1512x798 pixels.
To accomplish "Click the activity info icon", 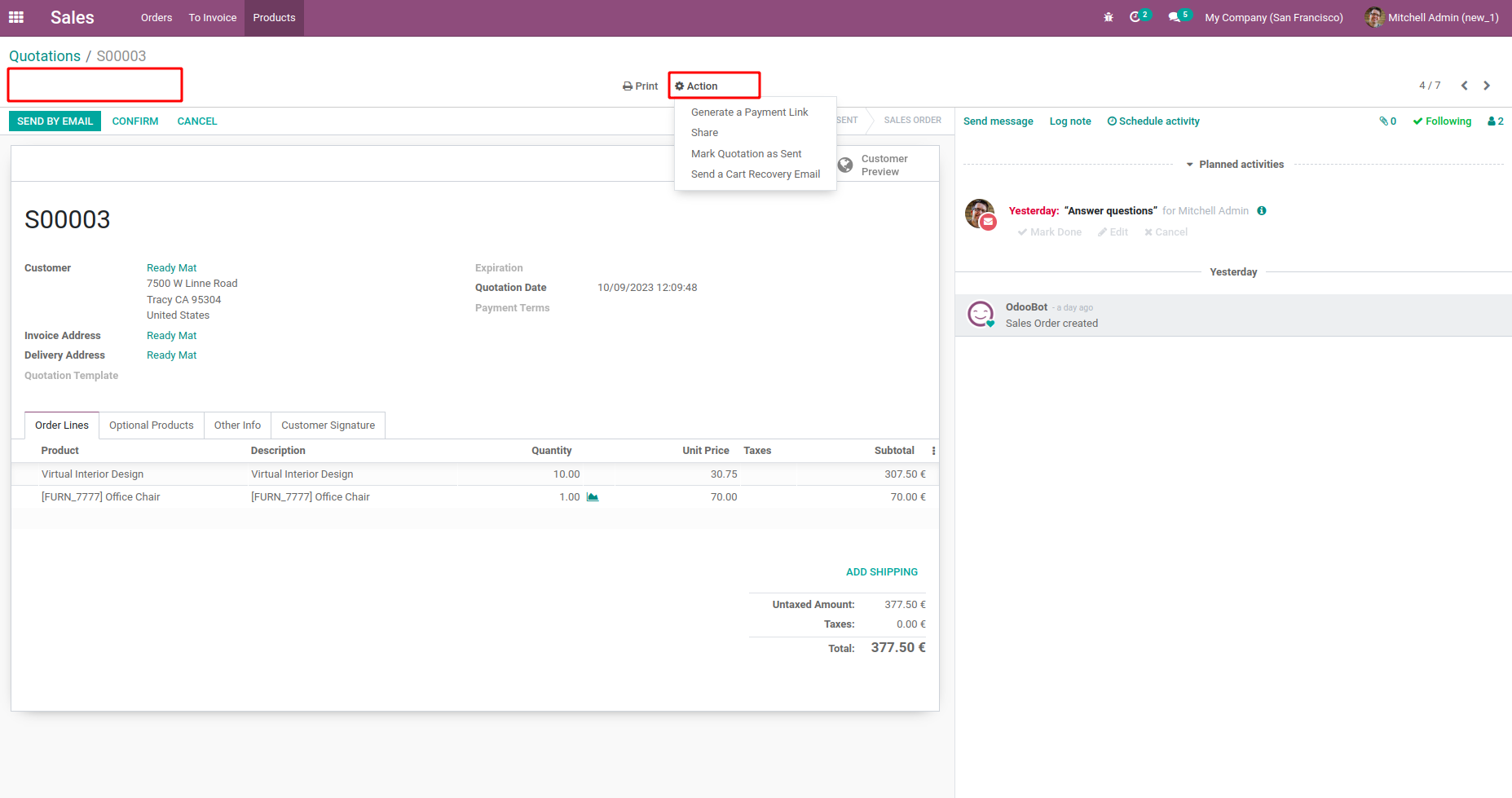I will [1262, 211].
